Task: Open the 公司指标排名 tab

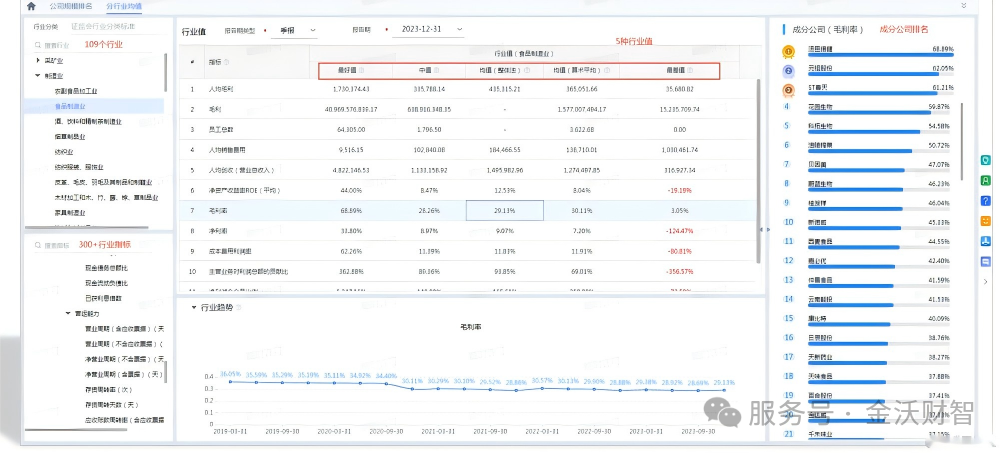Action: (x=71, y=6)
